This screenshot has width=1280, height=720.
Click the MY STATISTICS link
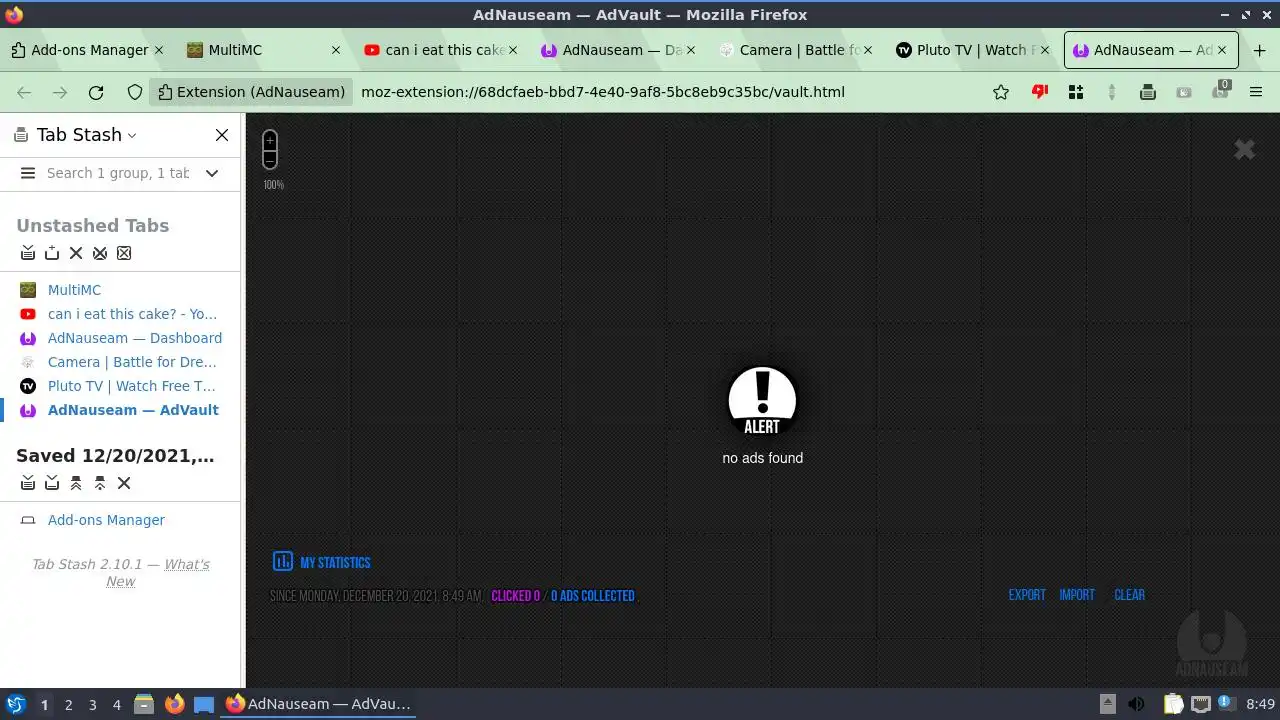point(335,563)
